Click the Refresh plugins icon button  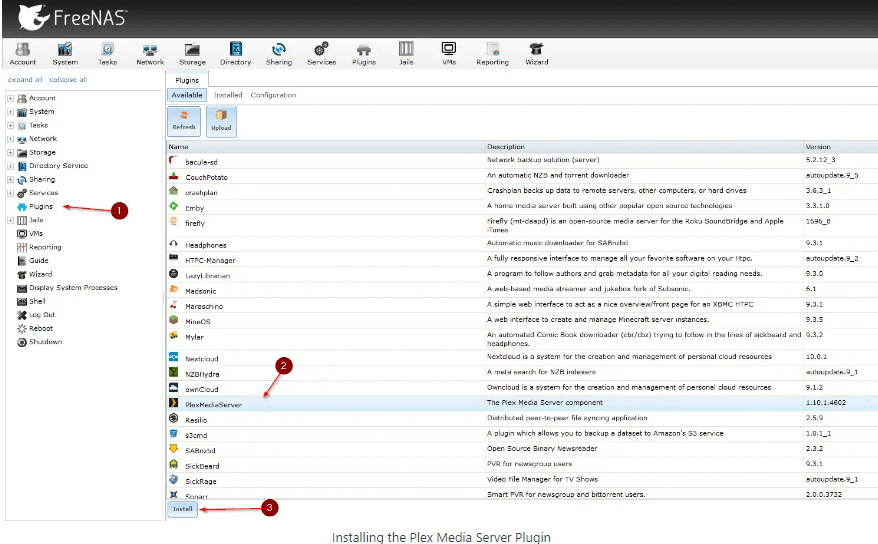184,121
